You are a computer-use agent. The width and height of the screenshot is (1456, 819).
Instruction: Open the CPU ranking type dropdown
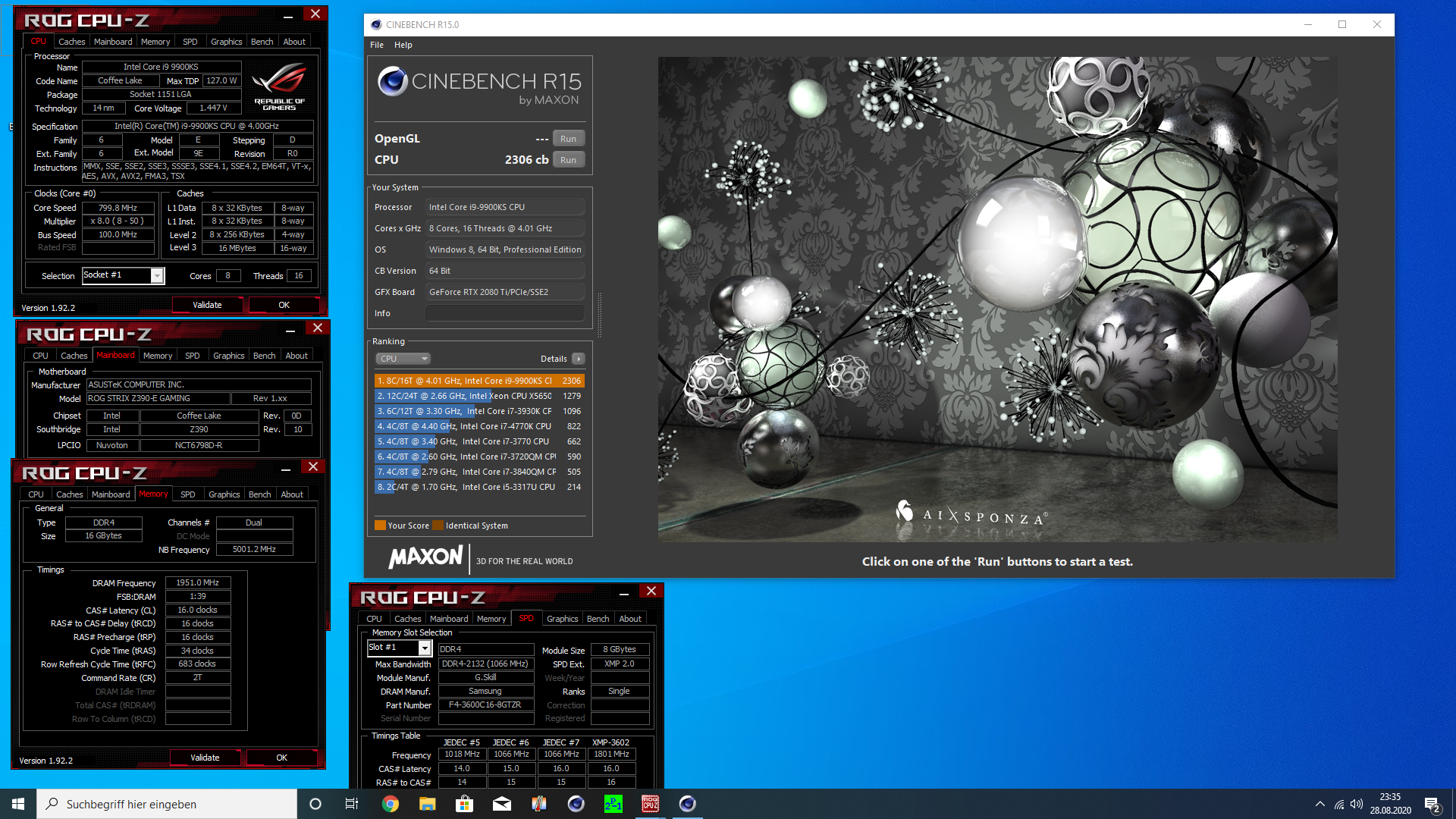[x=403, y=359]
